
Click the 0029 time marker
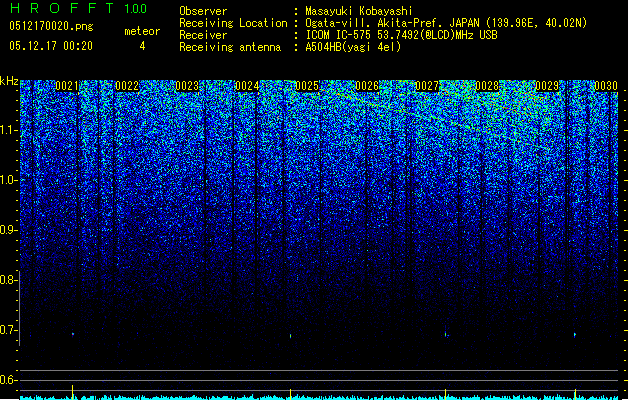(x=547, y=86)
